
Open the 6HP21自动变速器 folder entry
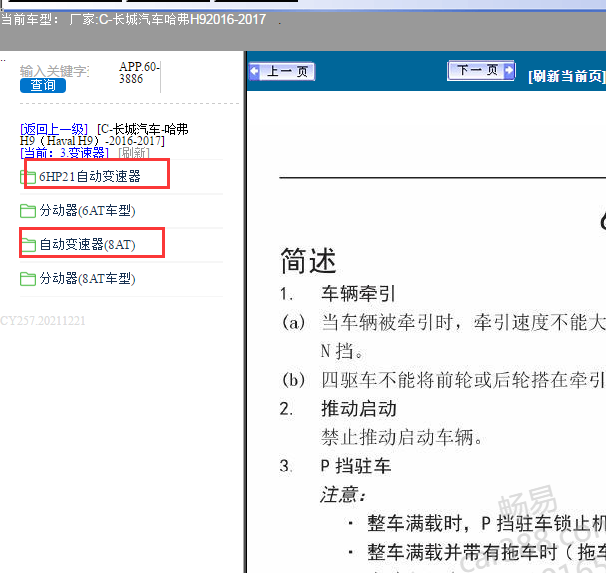tap(90, 177)
